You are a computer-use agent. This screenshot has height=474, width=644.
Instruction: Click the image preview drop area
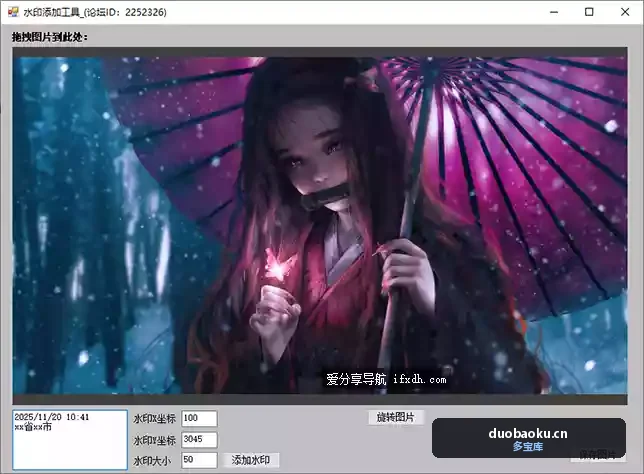[x=320, y=226]
